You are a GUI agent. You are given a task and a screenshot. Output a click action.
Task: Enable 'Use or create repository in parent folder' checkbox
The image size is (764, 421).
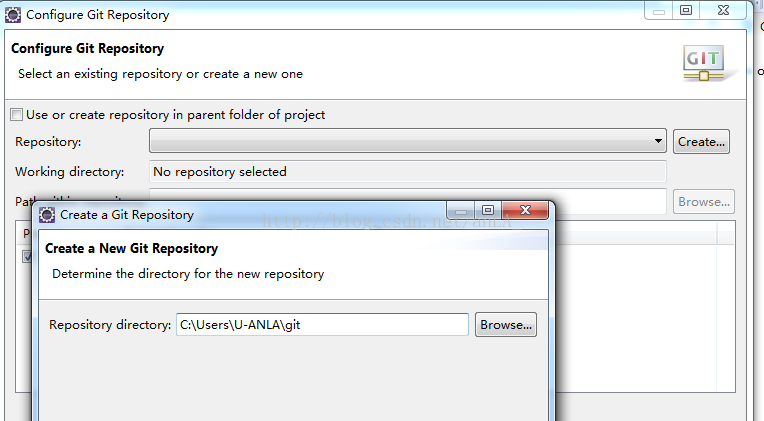point(17,115)
